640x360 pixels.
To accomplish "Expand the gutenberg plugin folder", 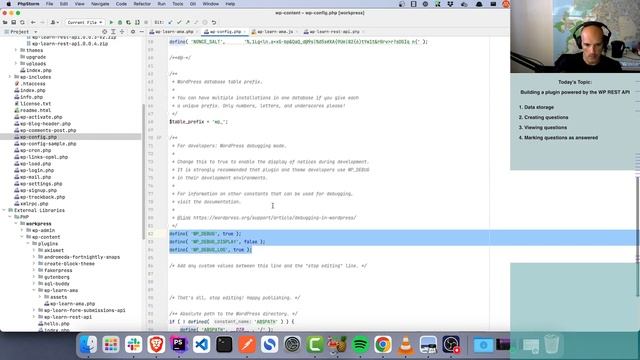I will pyautogui.click(x=34, y=277).
